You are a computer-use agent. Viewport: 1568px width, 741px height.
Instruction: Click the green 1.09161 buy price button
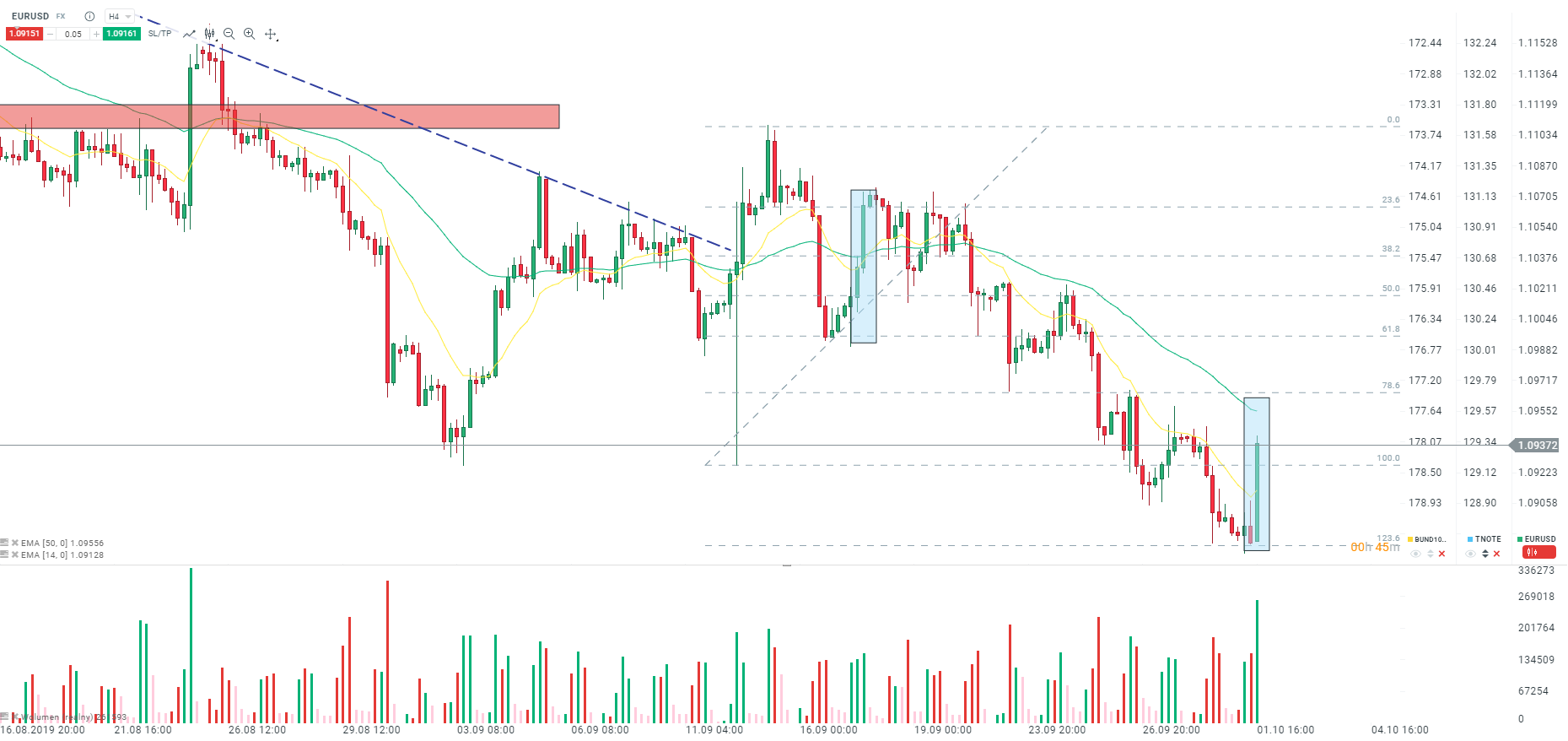click(x=121, y=34)
